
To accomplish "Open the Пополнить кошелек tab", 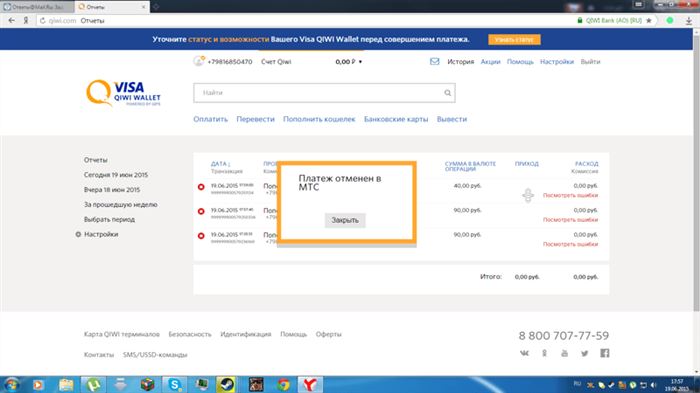I will 319,119.
